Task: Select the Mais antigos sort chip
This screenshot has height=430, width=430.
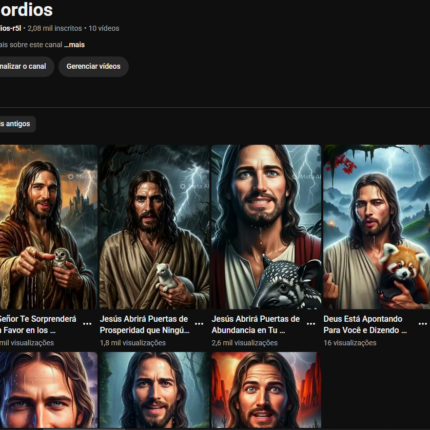Action: pos(17,124)
